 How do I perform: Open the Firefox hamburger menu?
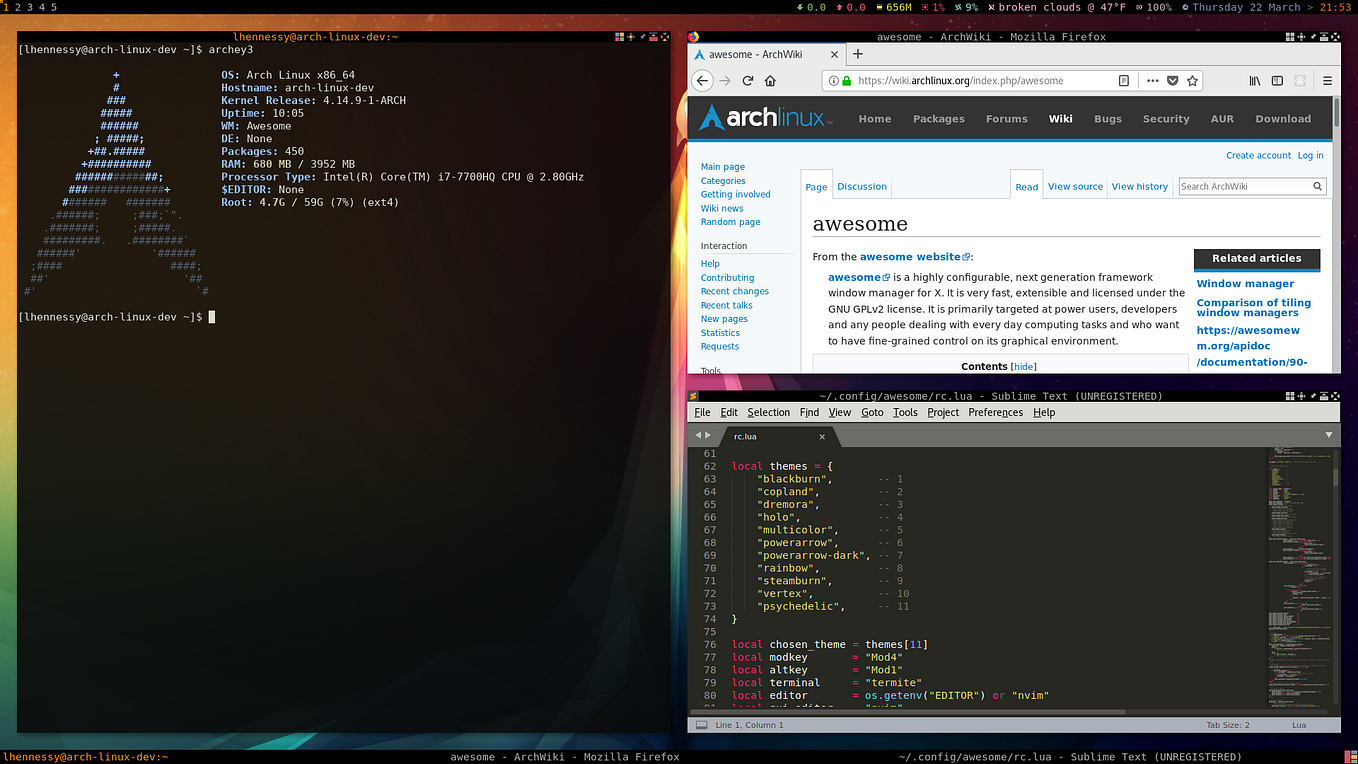click(1327, 80)
